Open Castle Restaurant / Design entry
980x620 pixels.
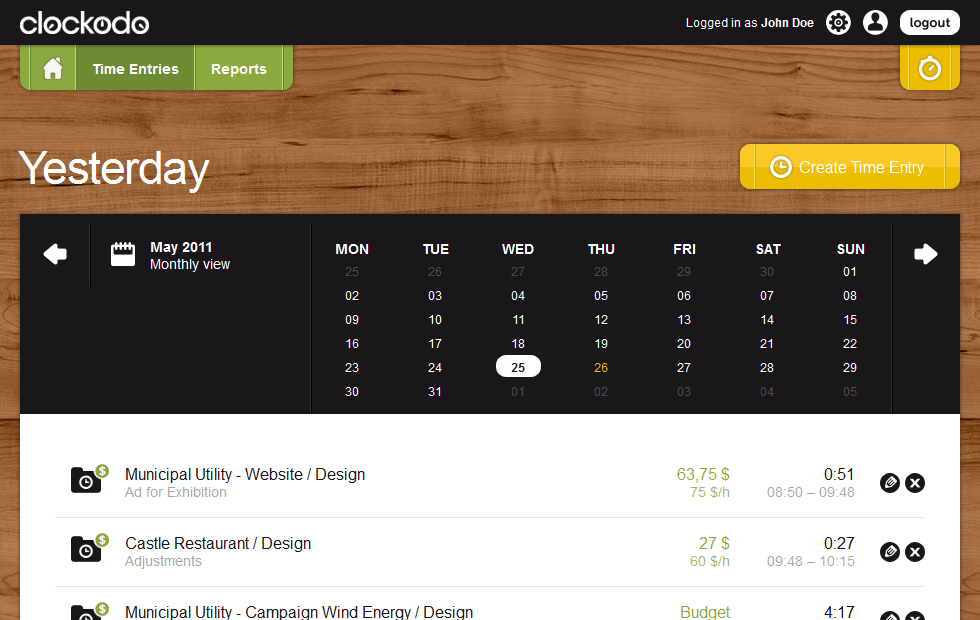coord(218,543)
